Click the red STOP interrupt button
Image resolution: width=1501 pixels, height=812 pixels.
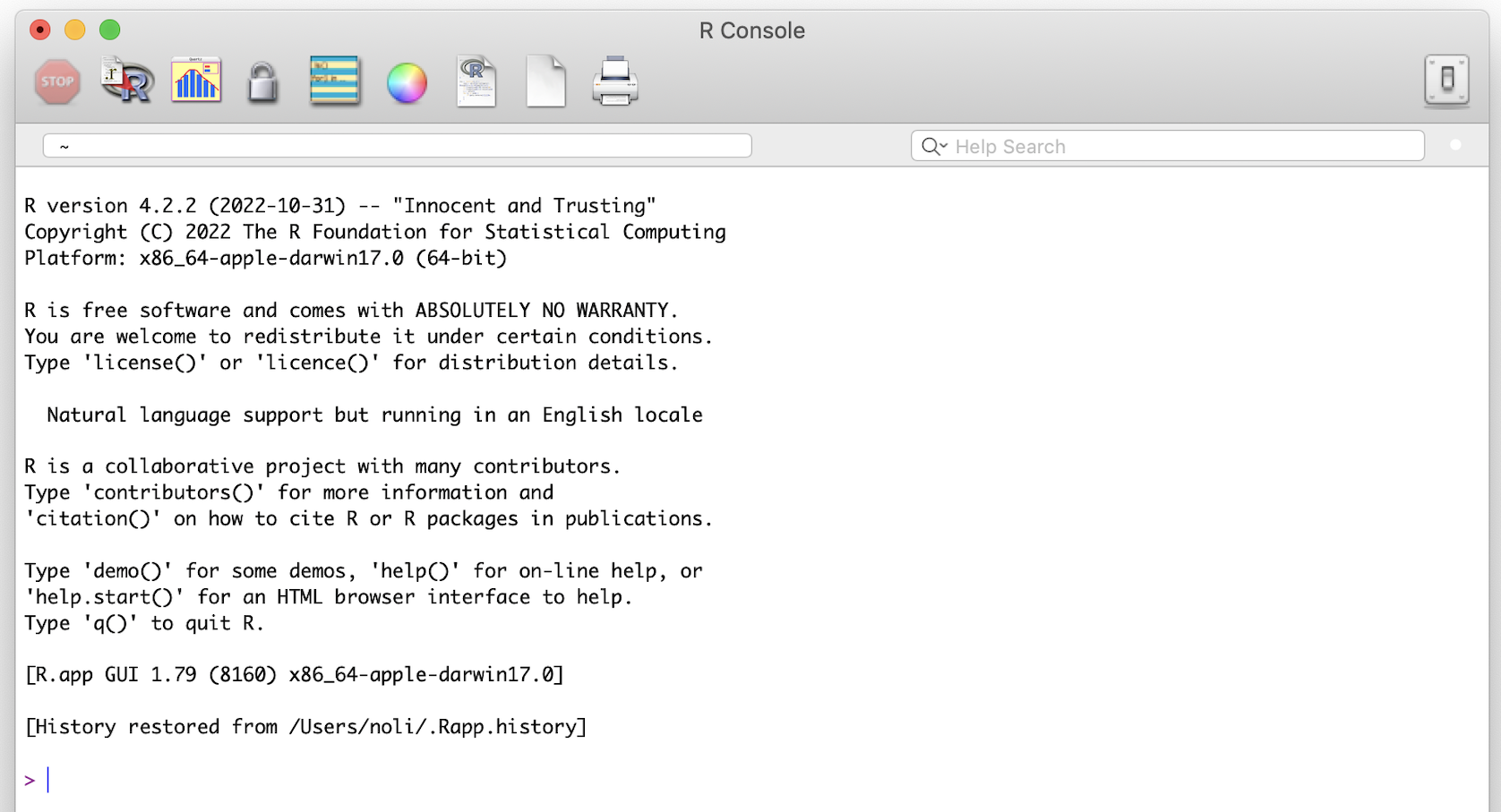click(57, 82)
